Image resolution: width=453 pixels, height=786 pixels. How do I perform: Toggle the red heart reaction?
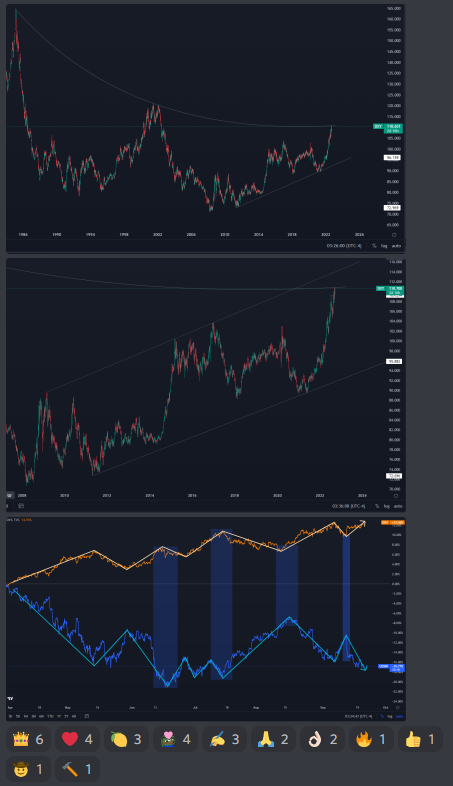(x=77, y=739)
